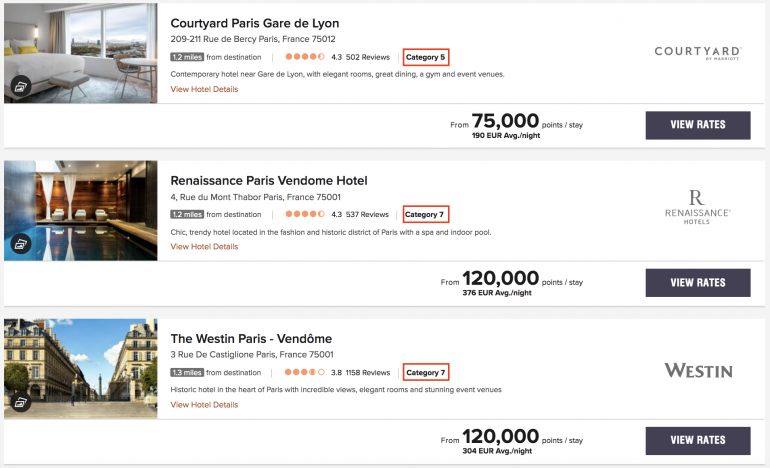View rates for The Westin Paris - Vendôme
The image size is (770, 468).
point(698,440)
